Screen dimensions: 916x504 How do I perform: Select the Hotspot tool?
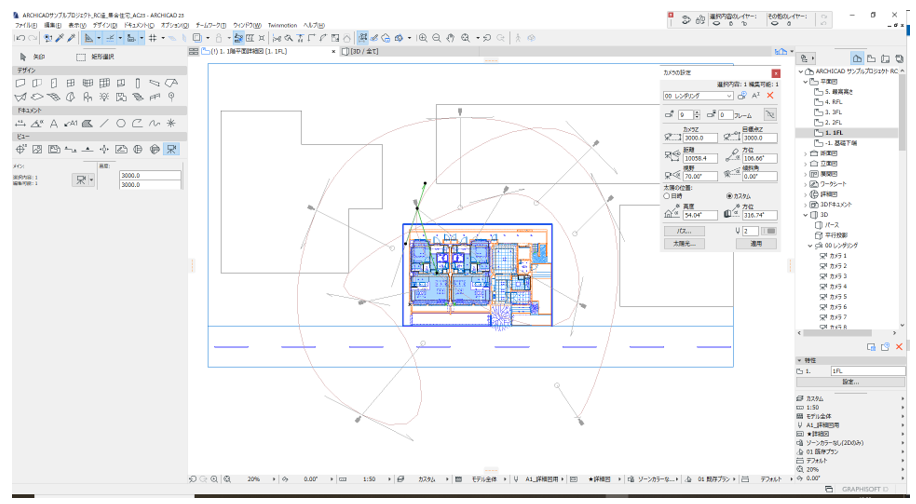(x=171, y=123)
